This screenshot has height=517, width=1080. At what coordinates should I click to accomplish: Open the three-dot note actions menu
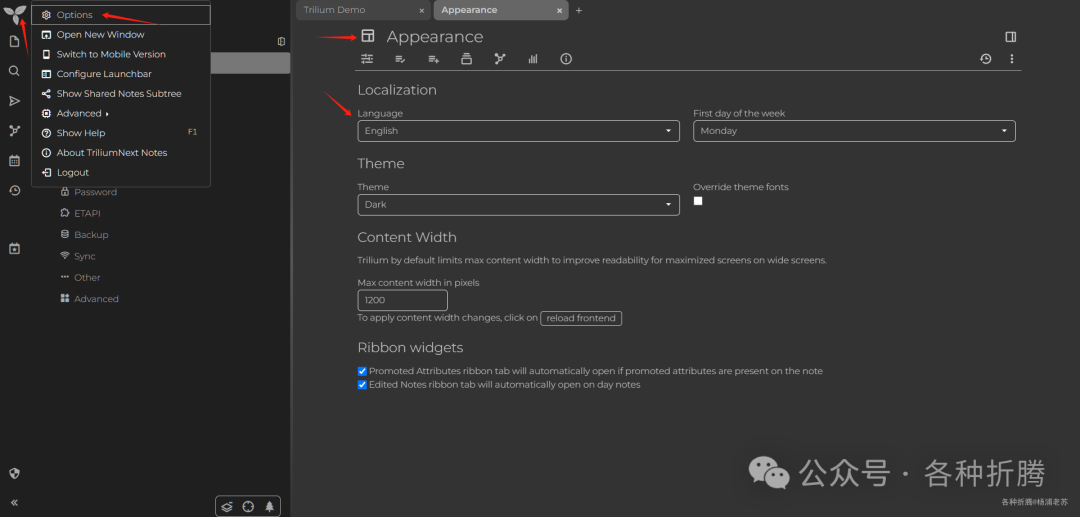[1012, 59]
